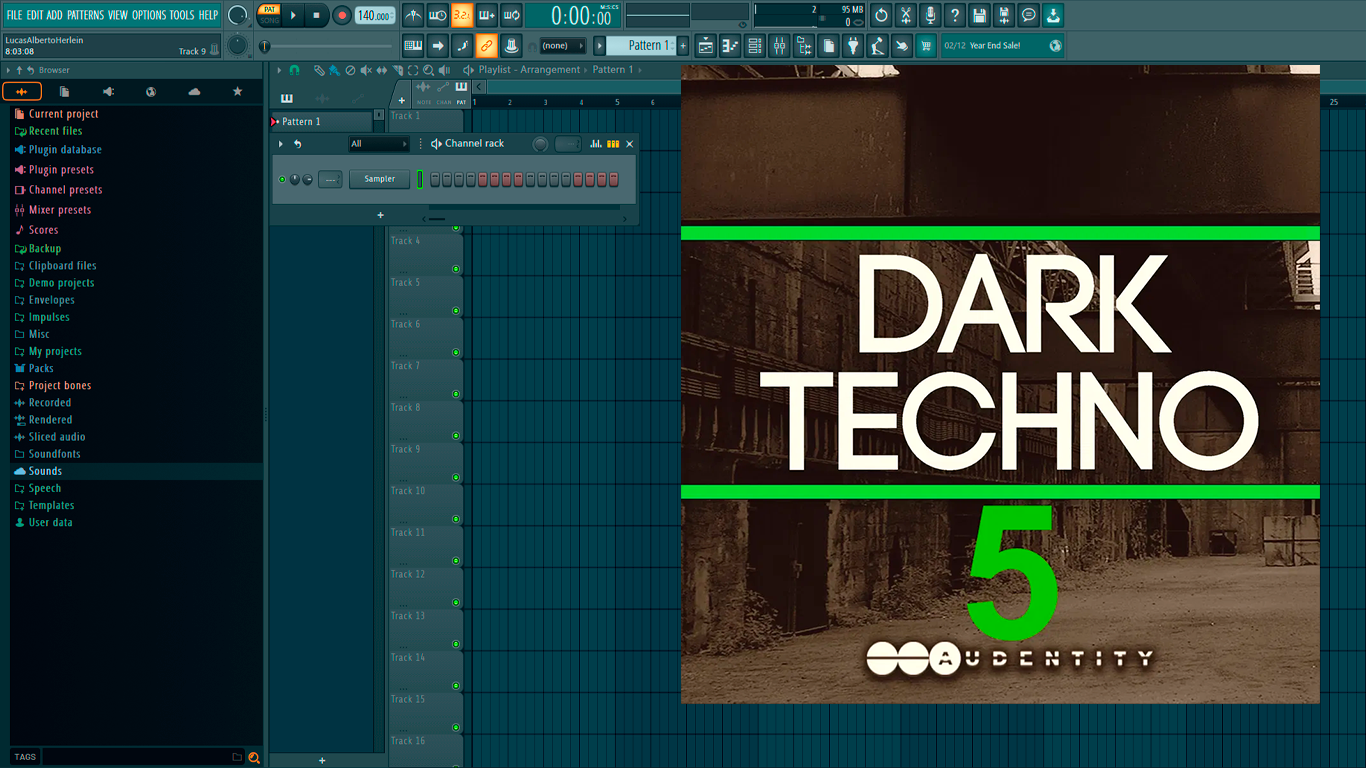Open playlist options arrow menu
1366x768 pixels.
coord(280,70)
